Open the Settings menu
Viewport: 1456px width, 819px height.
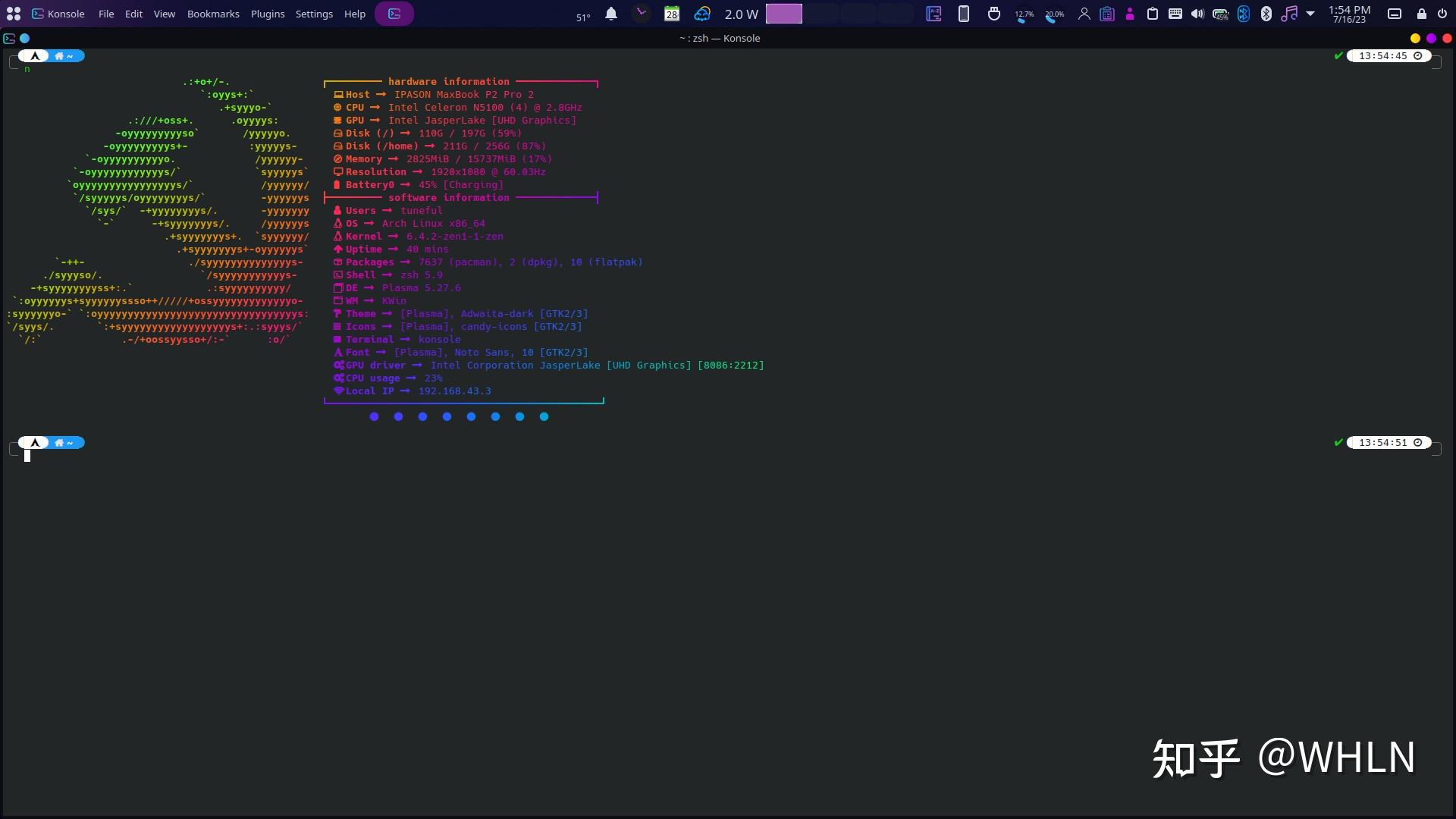tap(314, 14)
